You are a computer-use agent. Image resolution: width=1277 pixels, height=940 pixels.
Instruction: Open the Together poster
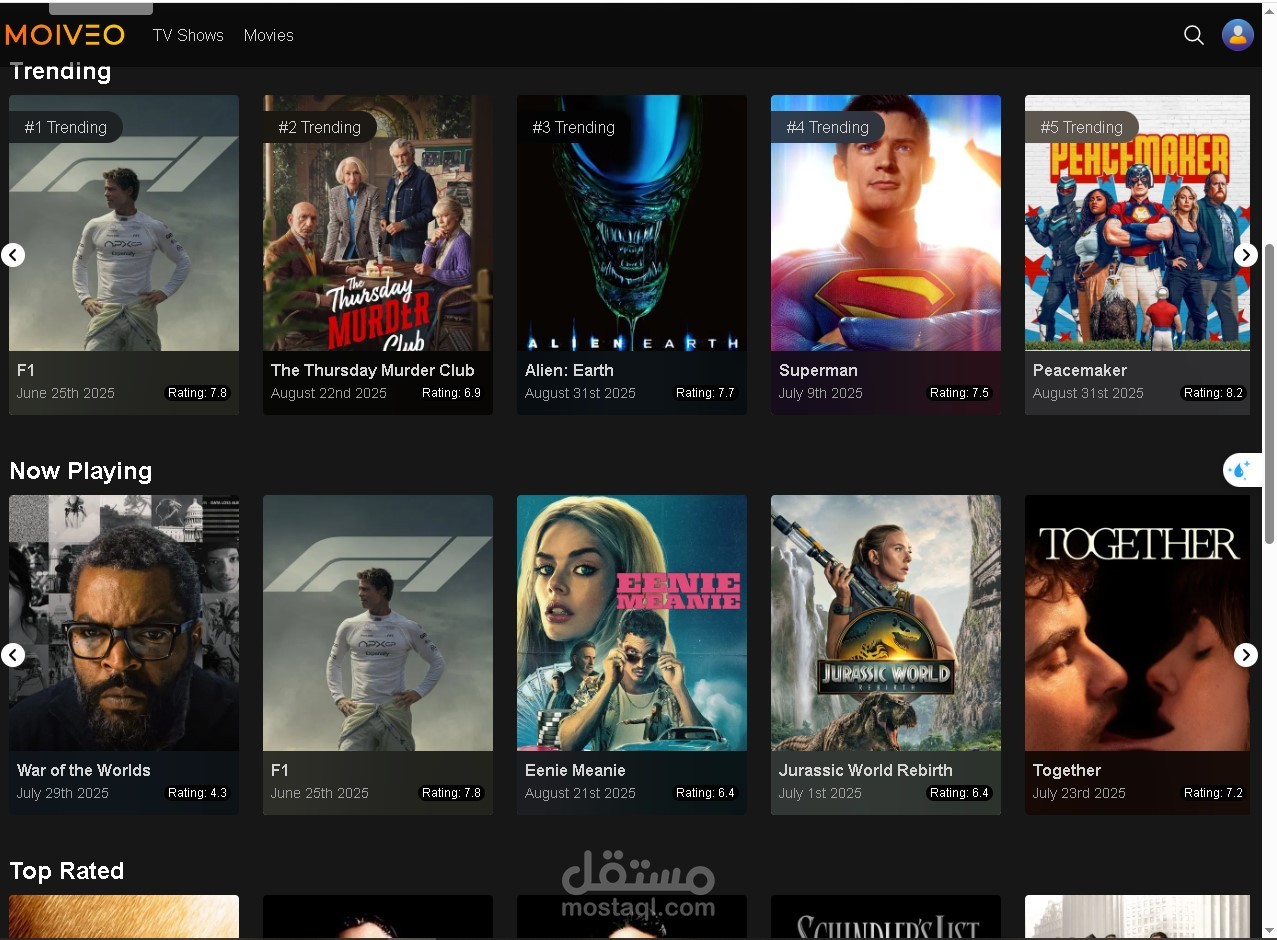(x=1138, y=623)
